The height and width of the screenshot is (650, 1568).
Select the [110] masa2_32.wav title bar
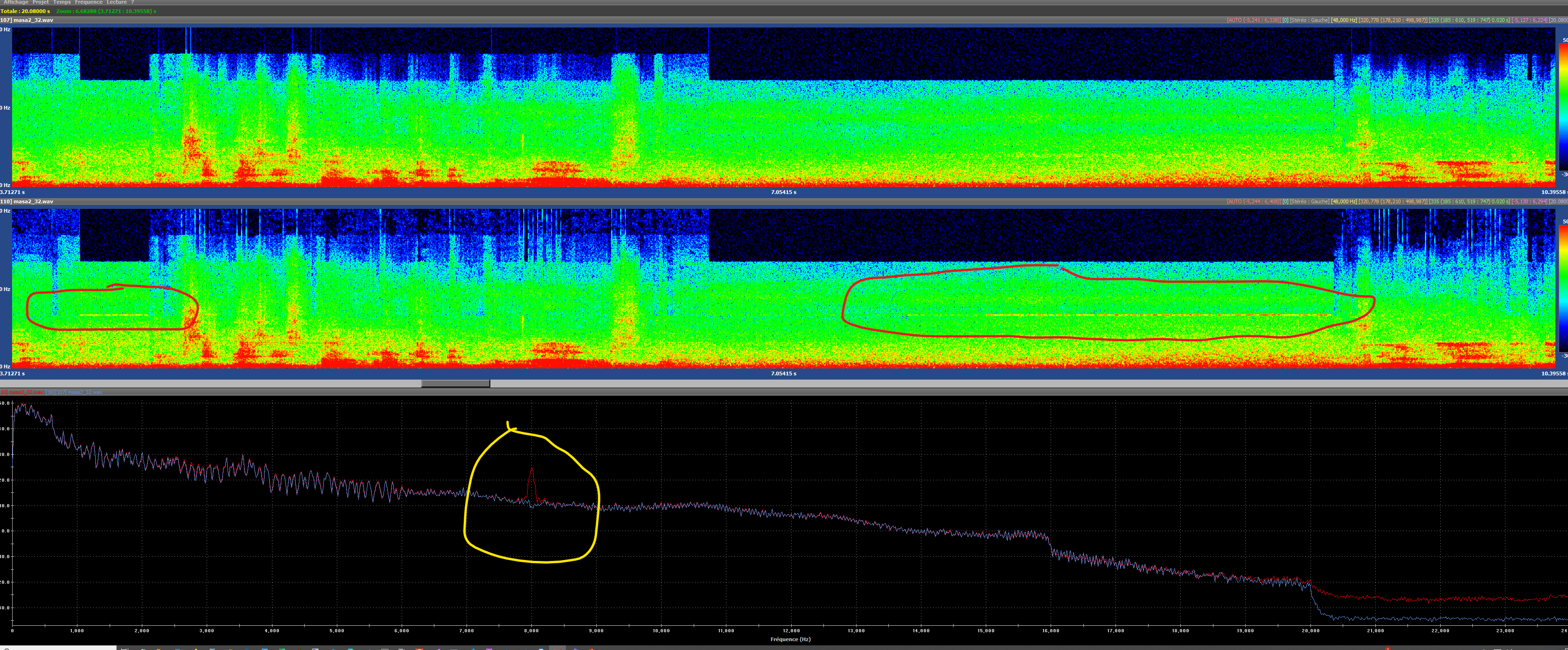(27, 201)
